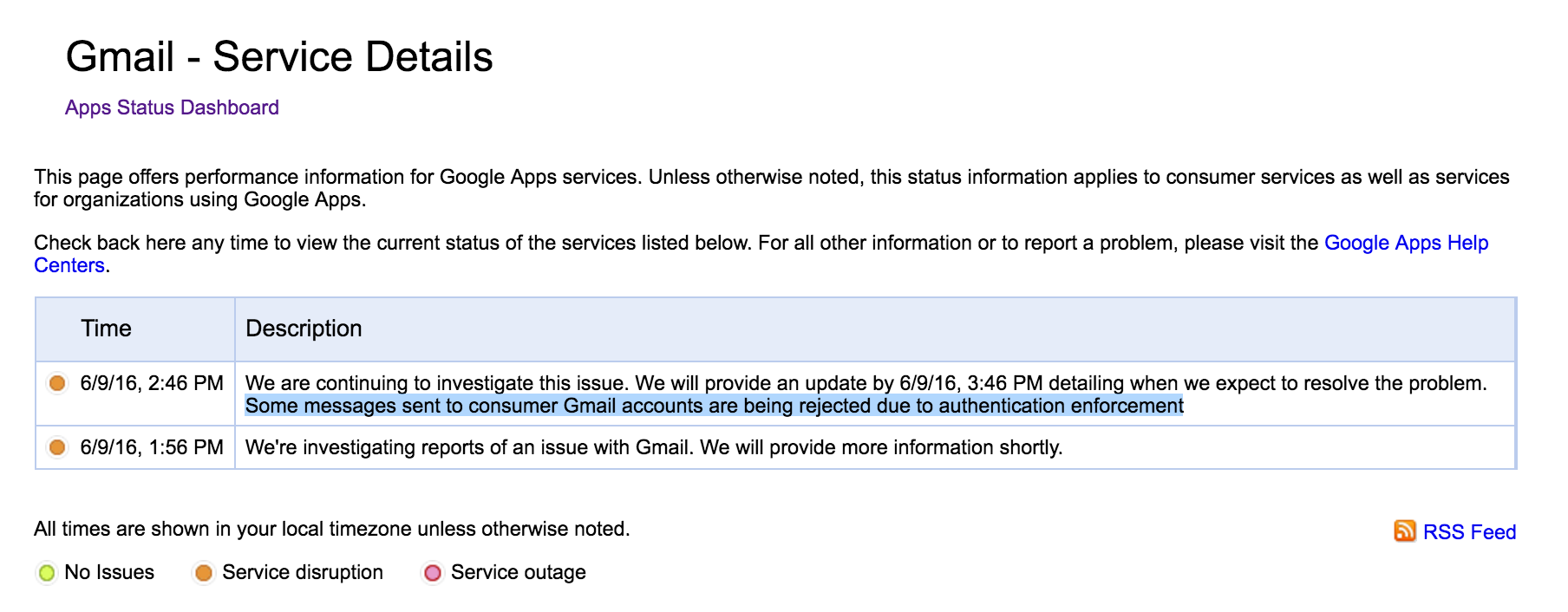Click the "Service disruption" legend label

point(302,572)
